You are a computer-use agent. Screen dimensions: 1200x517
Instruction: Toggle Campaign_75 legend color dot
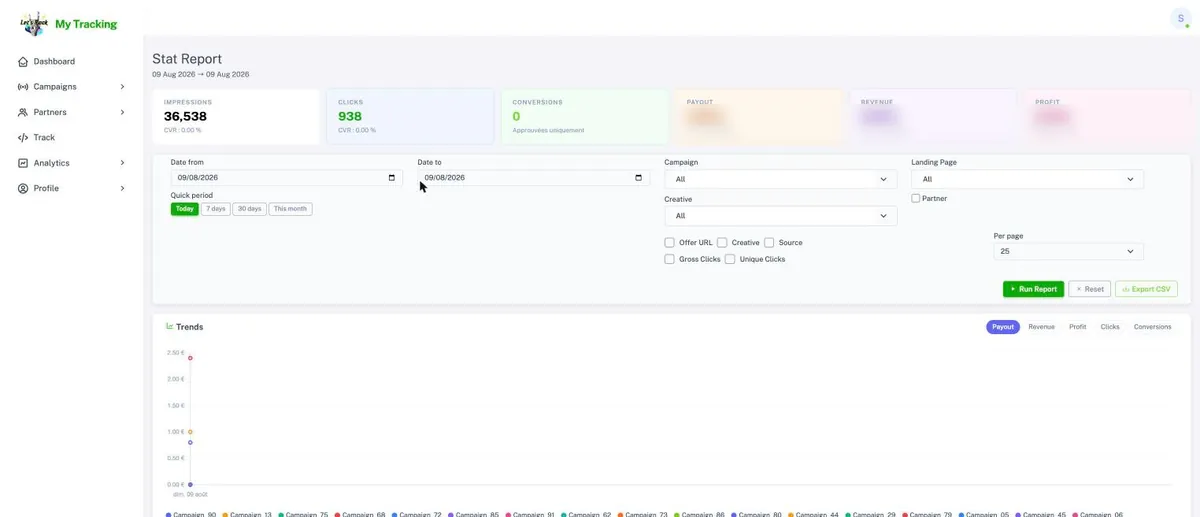(x=281, y=514)
